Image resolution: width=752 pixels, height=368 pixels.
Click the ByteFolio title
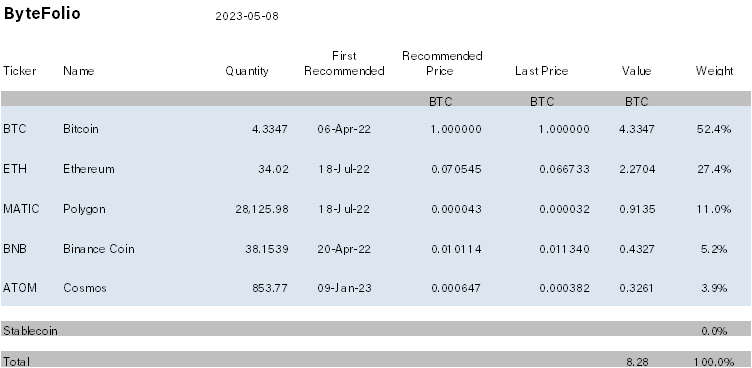coord(42,13)
